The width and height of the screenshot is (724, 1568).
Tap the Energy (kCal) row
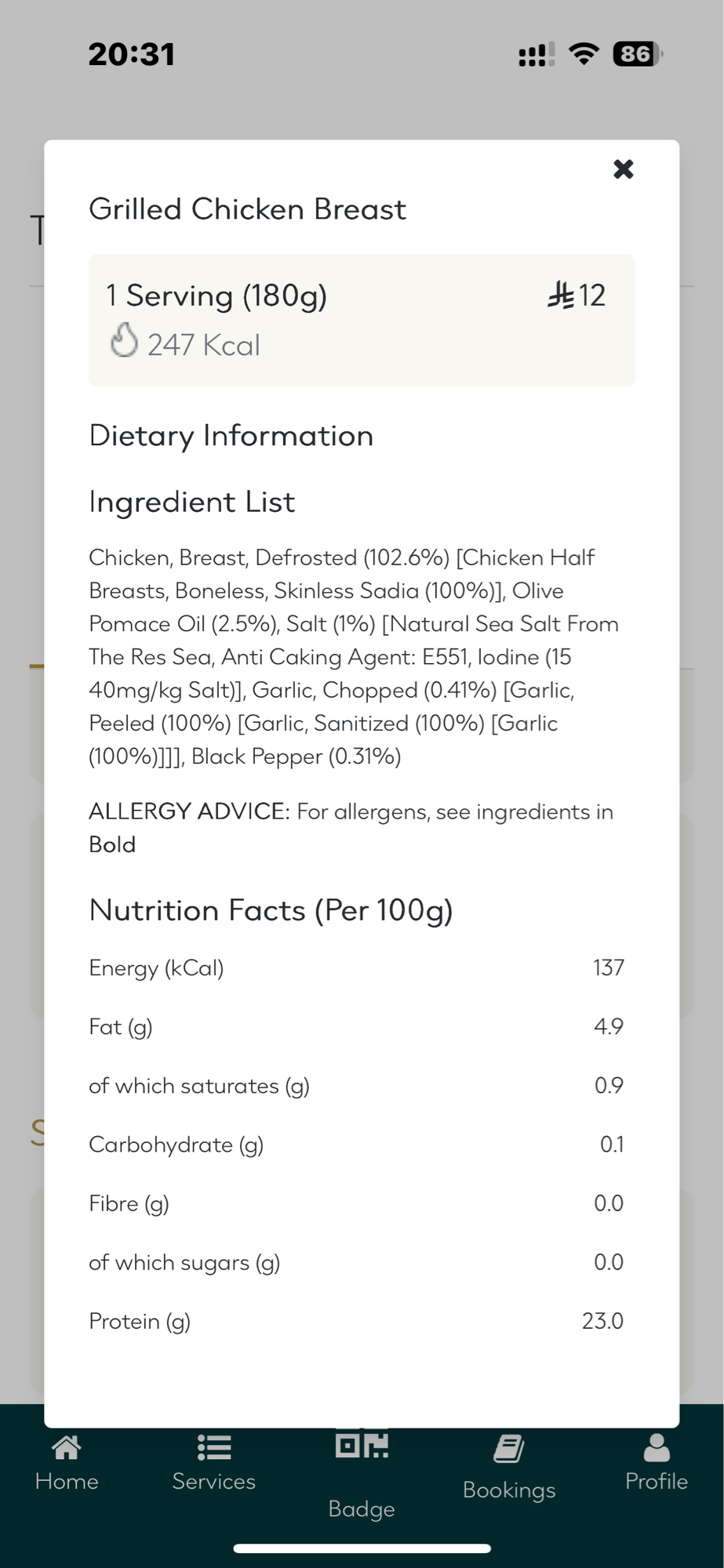[x=356, y=967]
